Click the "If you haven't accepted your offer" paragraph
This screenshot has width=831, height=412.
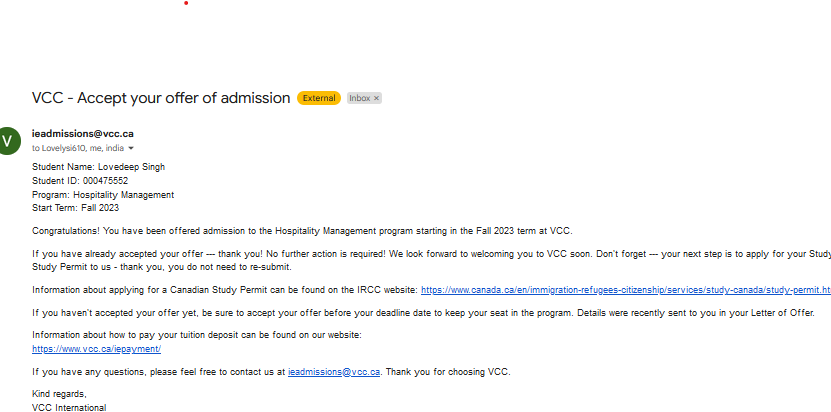pos(420,313)
